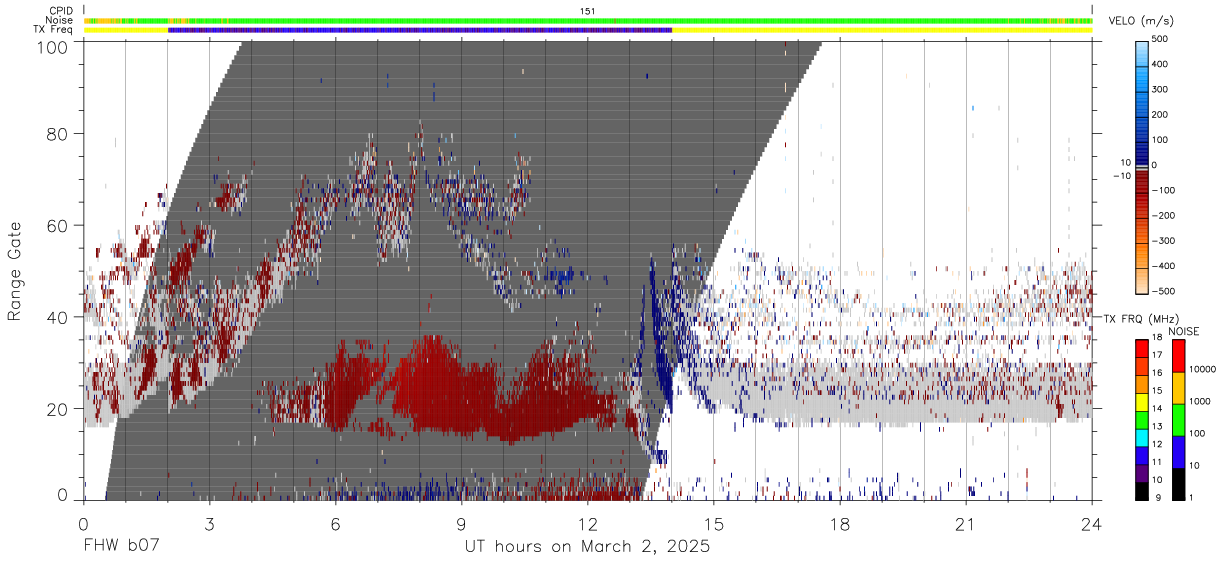1228x567 pixels.
Task: Click range gate axis tick '80'
Action: point(58,134)
